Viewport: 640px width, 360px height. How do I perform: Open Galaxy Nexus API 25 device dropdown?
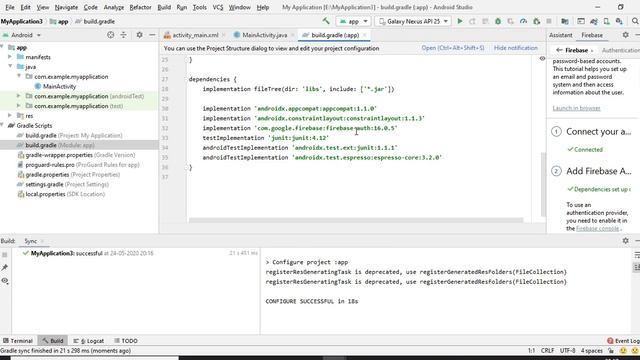(413, 21)
